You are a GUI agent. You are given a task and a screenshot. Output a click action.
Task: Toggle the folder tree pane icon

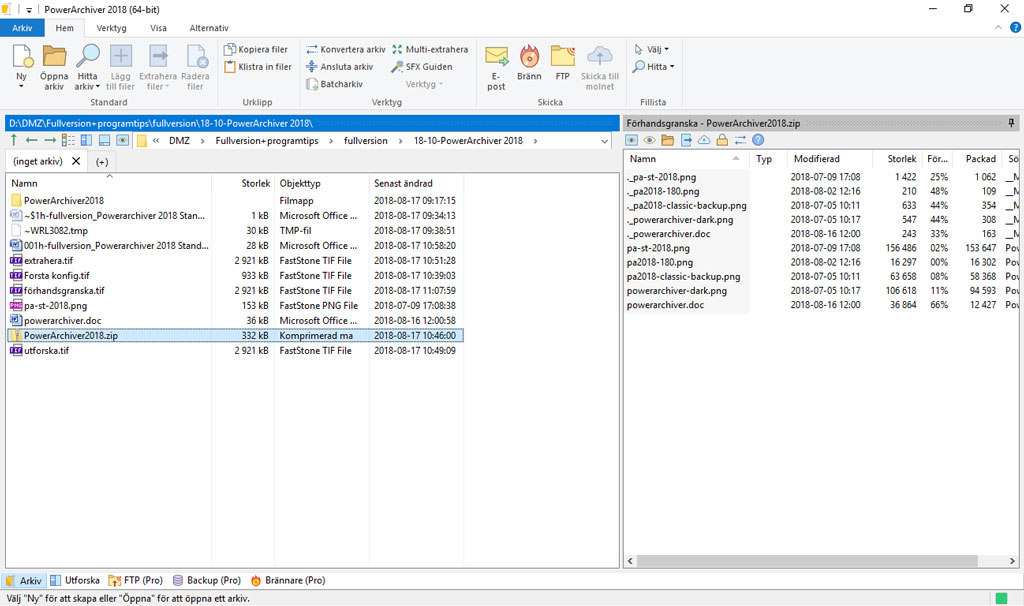[x=86, y=140]
